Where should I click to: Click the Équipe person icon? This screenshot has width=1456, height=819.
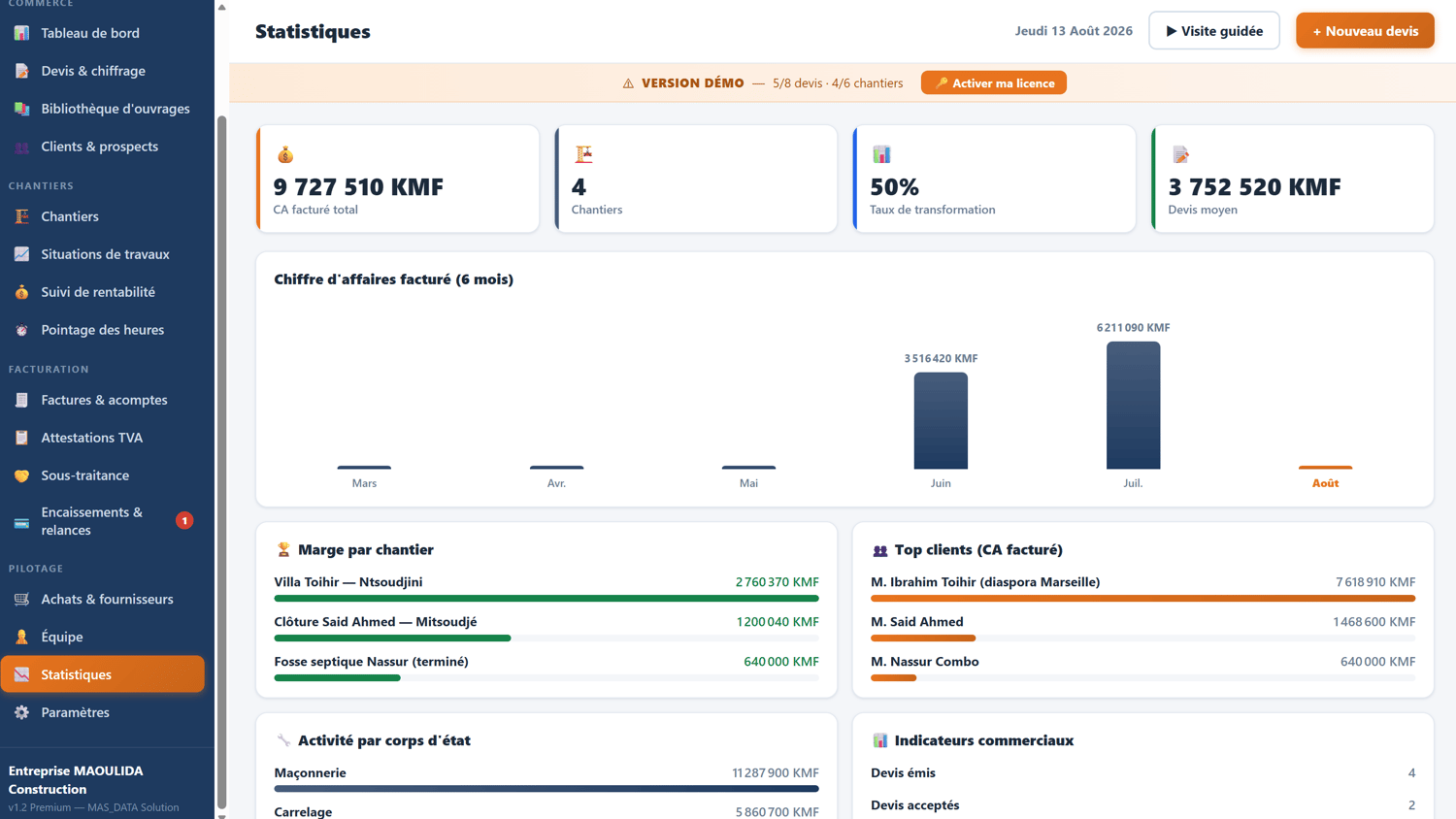tap(21, 637)
